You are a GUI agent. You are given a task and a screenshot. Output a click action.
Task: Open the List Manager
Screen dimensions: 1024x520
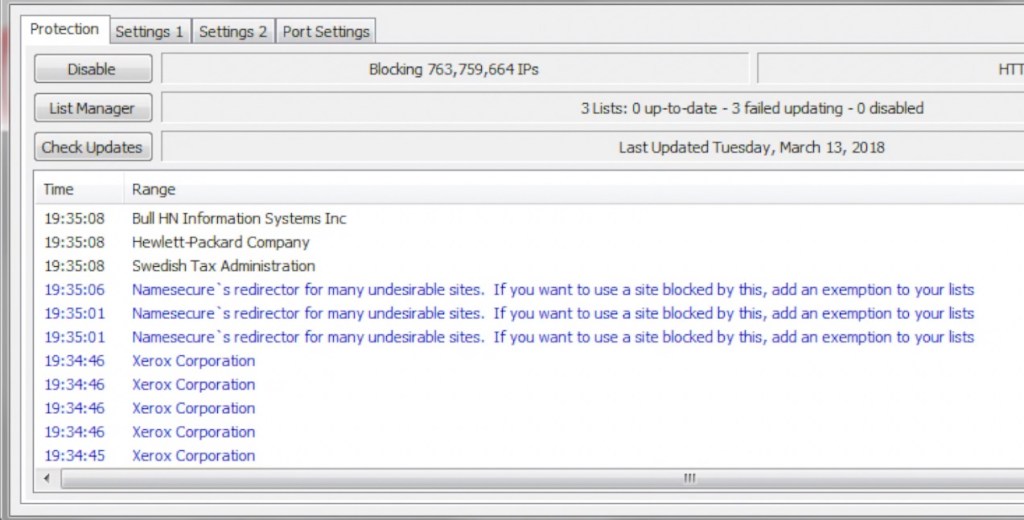(92, 108)
